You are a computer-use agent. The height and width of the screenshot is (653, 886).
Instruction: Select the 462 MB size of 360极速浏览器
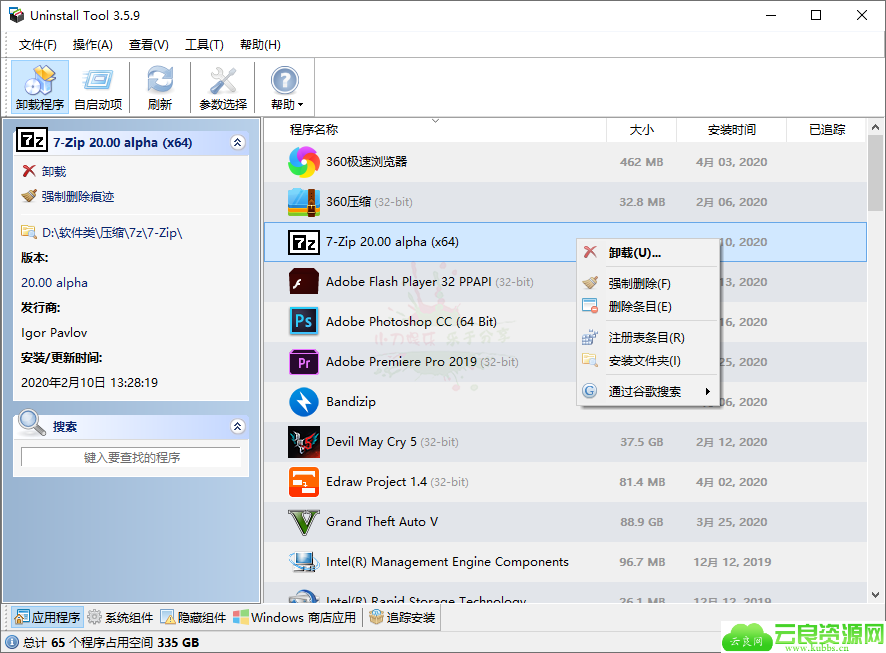tap(641, 162)
